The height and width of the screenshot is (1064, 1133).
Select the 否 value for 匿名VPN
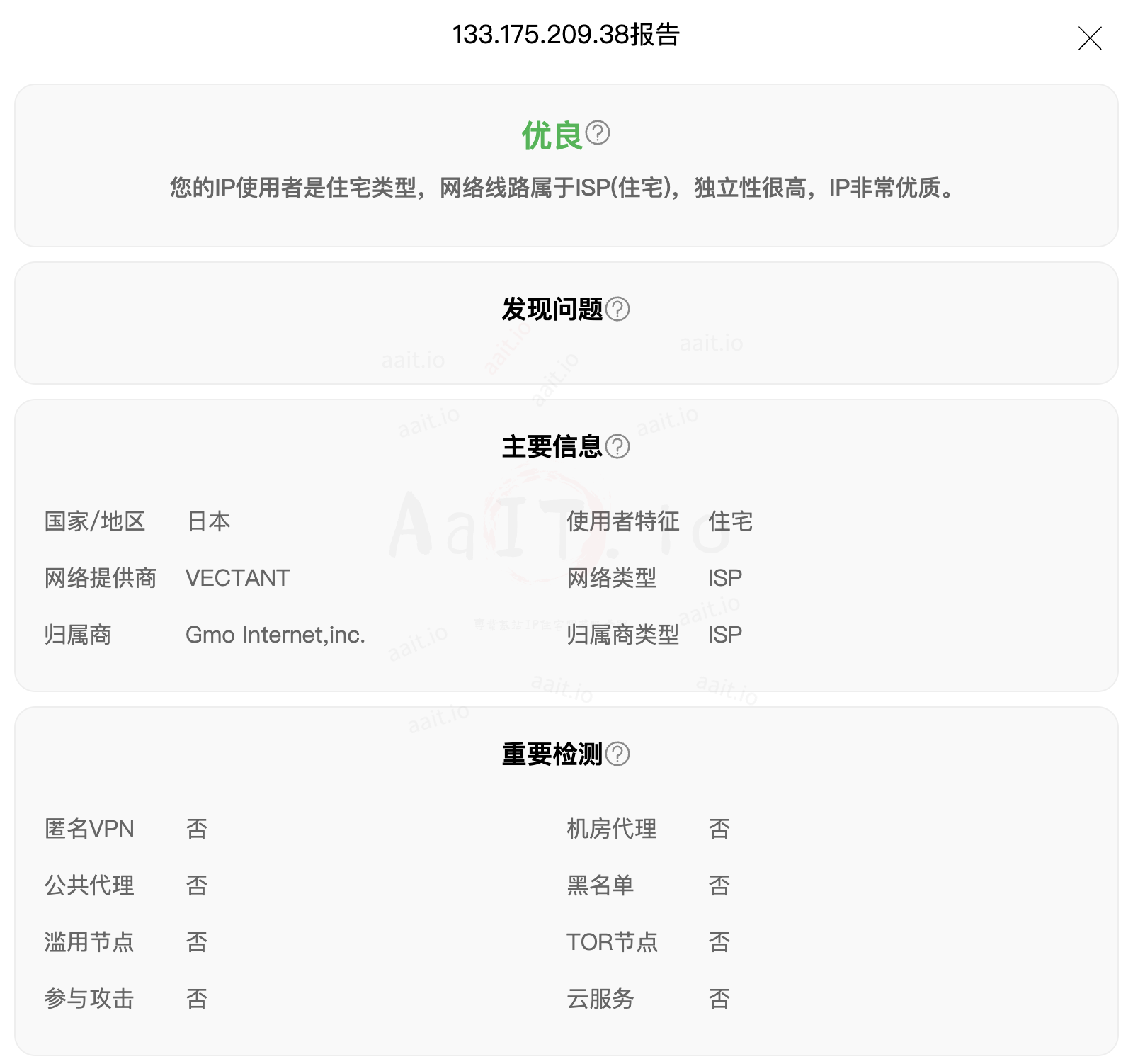pos(197,829)
